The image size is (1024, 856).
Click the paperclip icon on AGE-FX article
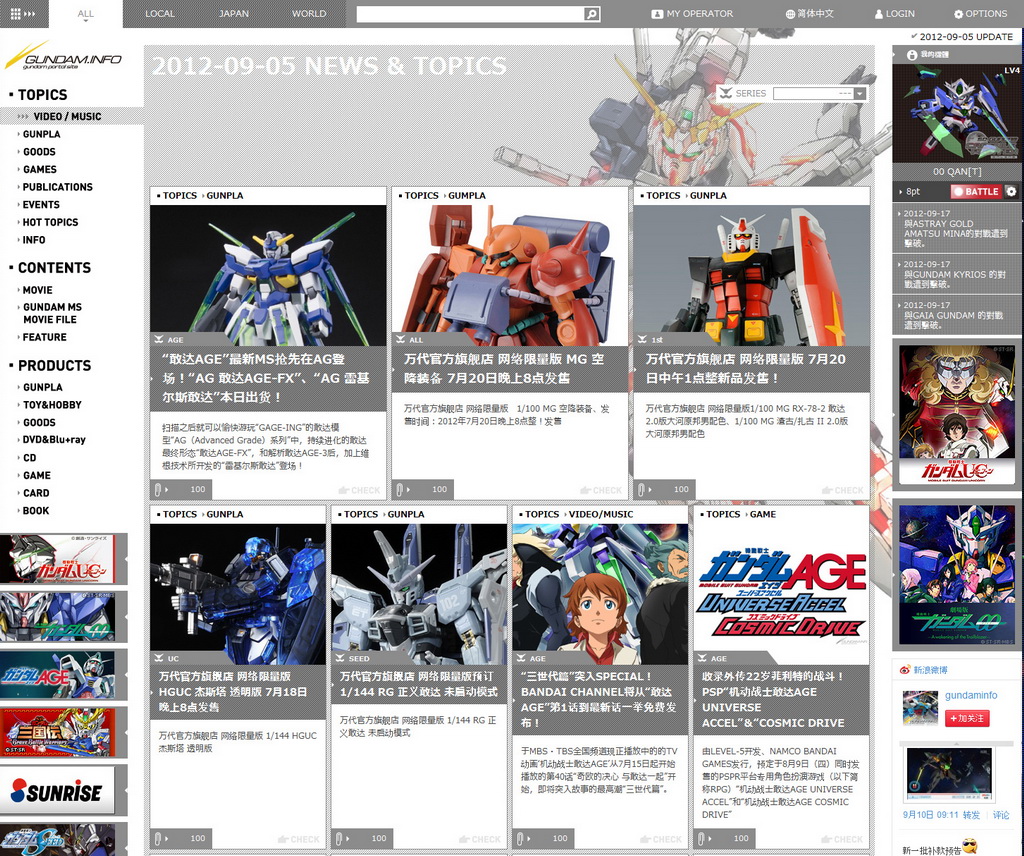[x=159, y=490]
